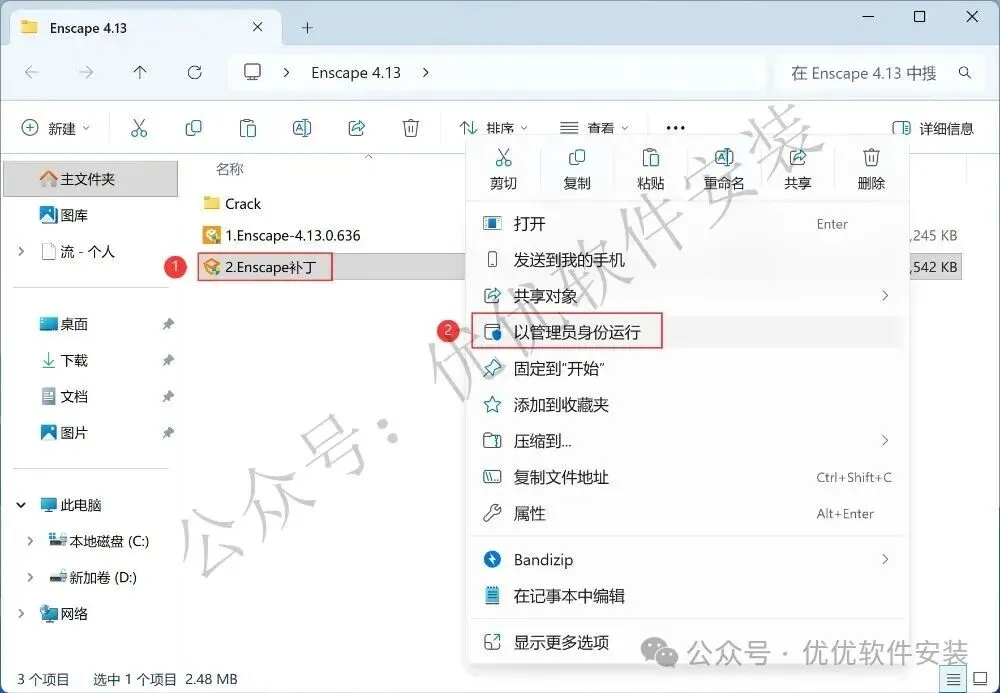Select file 1.Enscape-4.13.0.636
Image resolution: width=1000 pixels, height=693 pixels.
281,235
